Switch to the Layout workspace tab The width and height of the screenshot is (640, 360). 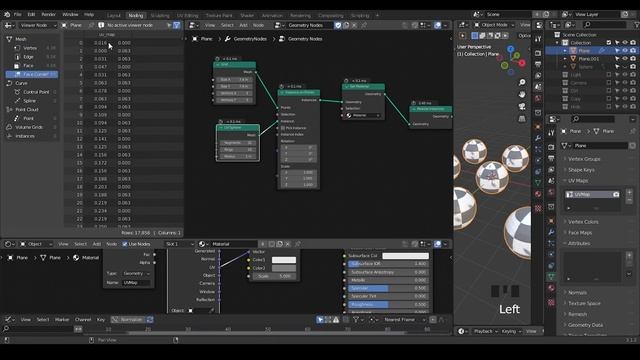114,16
